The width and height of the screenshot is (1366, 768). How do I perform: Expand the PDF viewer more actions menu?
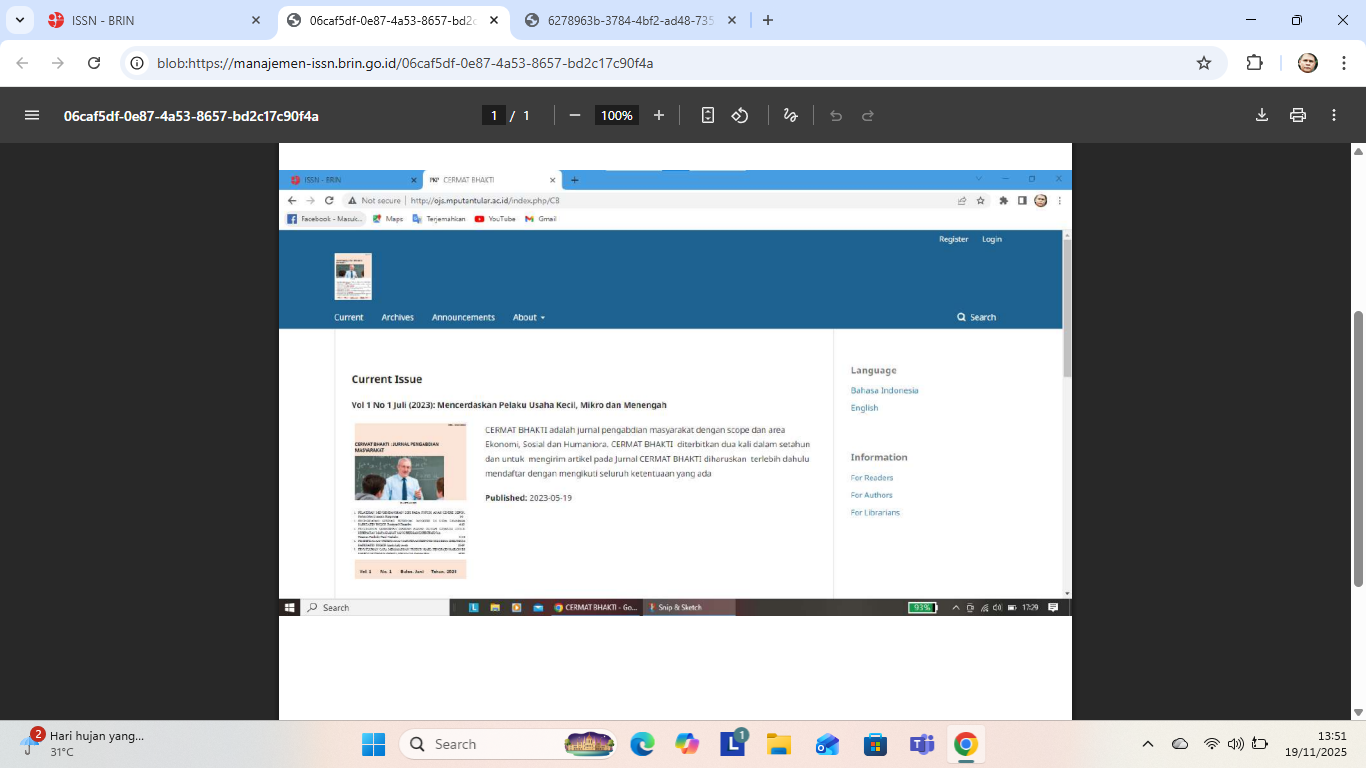[x=1334, y=115]
